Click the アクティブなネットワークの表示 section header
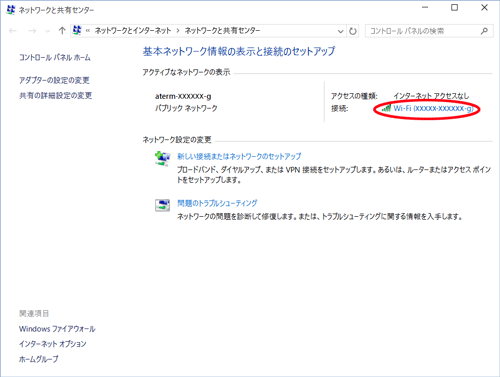 pos(186,72)
